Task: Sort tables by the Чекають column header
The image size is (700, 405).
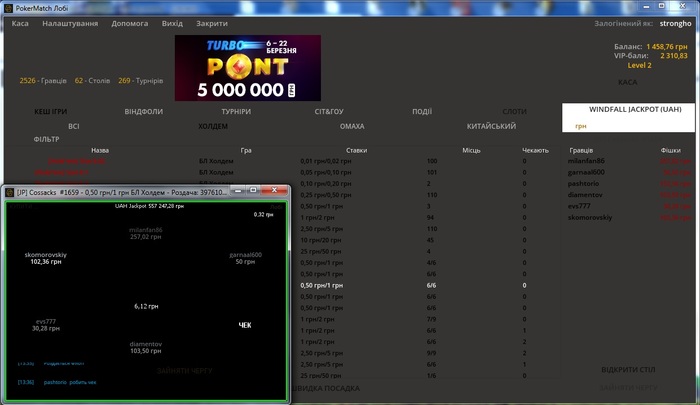Action: tap(535, 150)
